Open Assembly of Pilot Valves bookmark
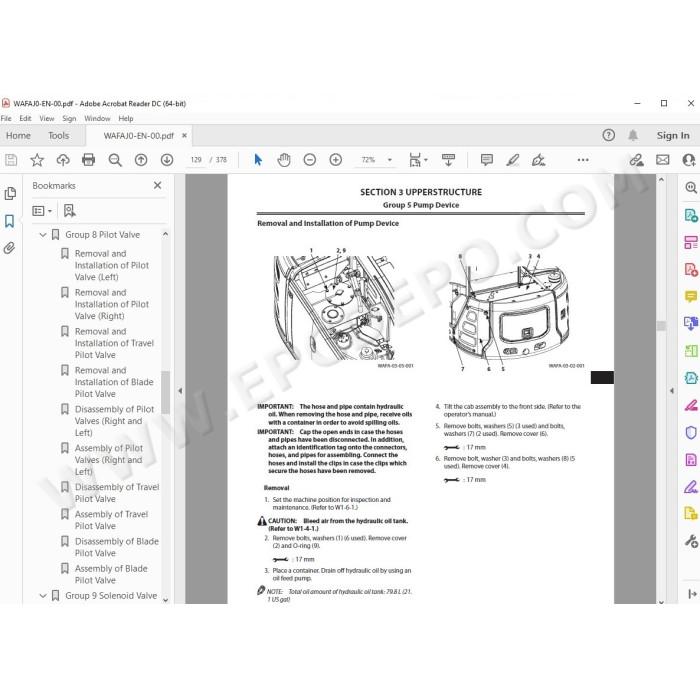Viewport: 700px width, 700px height. (109, 459)
